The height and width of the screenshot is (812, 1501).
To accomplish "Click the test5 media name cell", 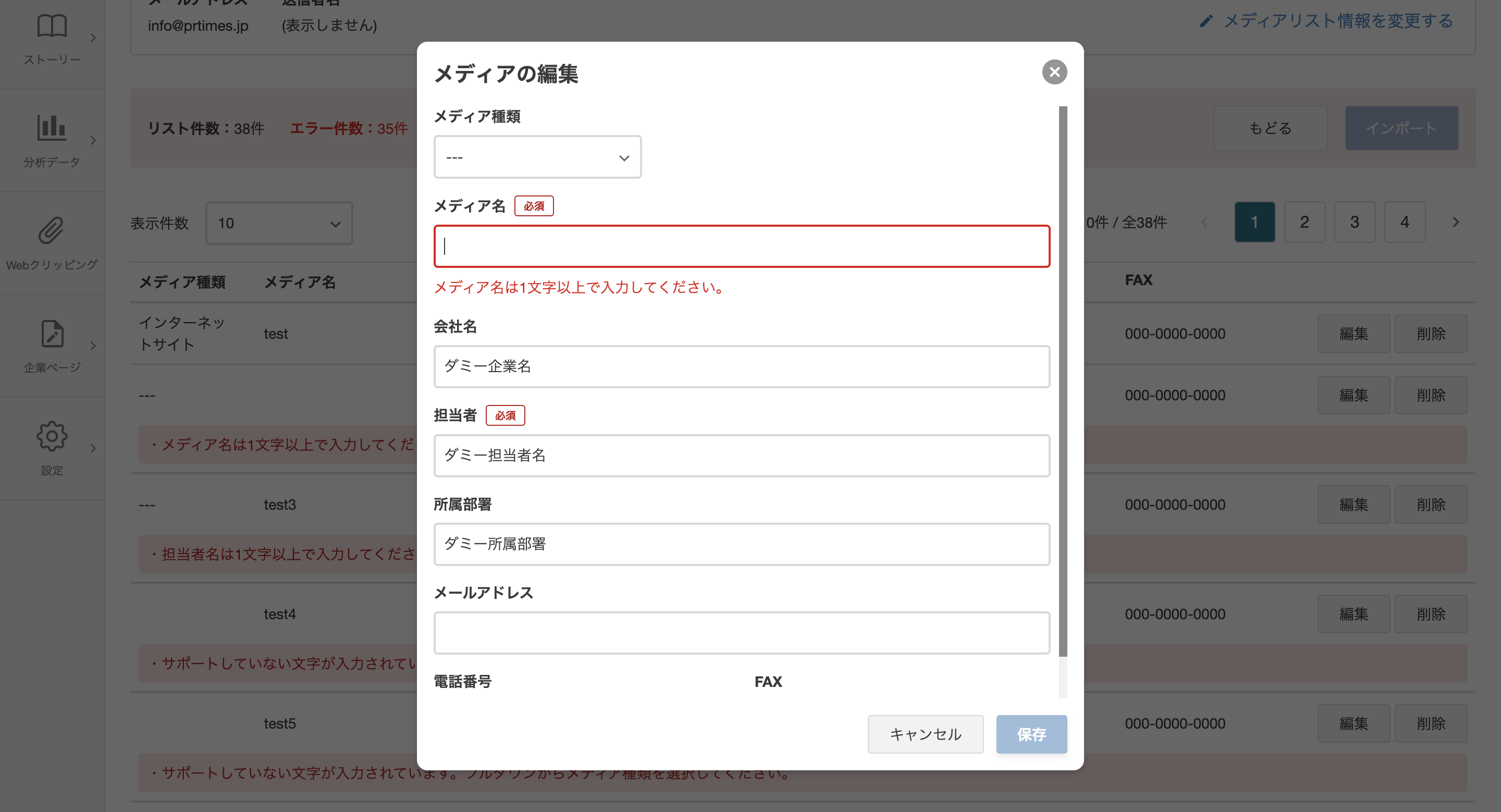I will coord(280,723).
